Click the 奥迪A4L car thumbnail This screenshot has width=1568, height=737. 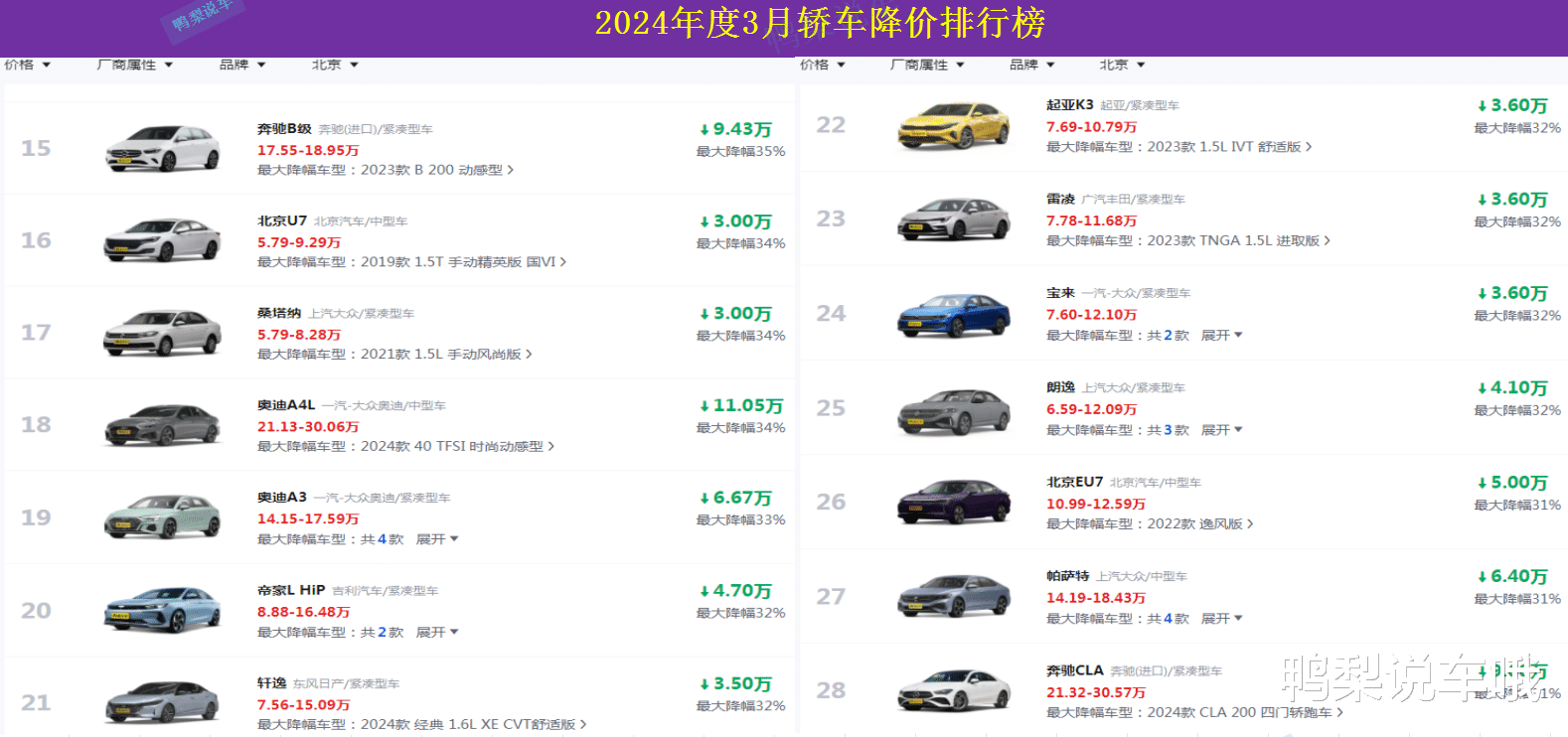(163, 425)
